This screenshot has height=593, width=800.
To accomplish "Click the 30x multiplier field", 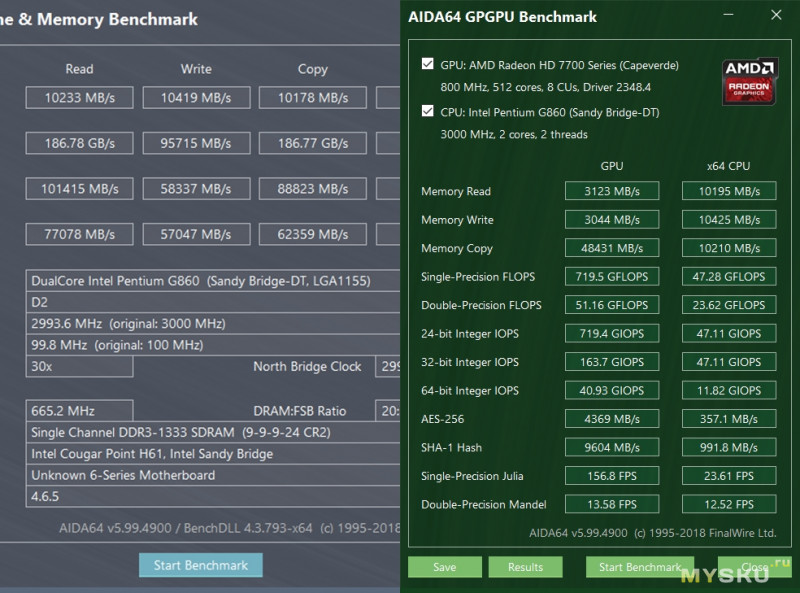I will click(80, 366).
